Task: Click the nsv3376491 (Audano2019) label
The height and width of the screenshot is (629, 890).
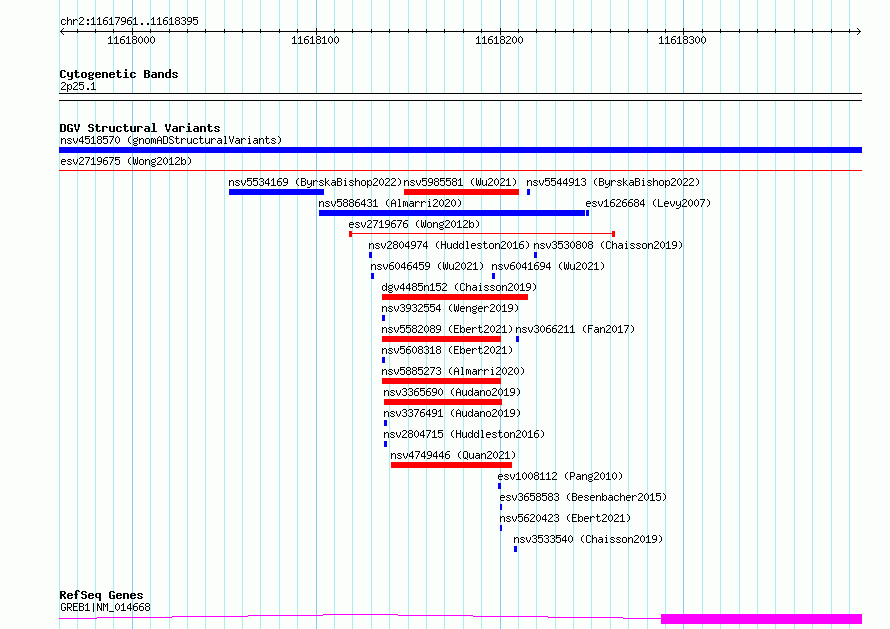Action: 452,413
